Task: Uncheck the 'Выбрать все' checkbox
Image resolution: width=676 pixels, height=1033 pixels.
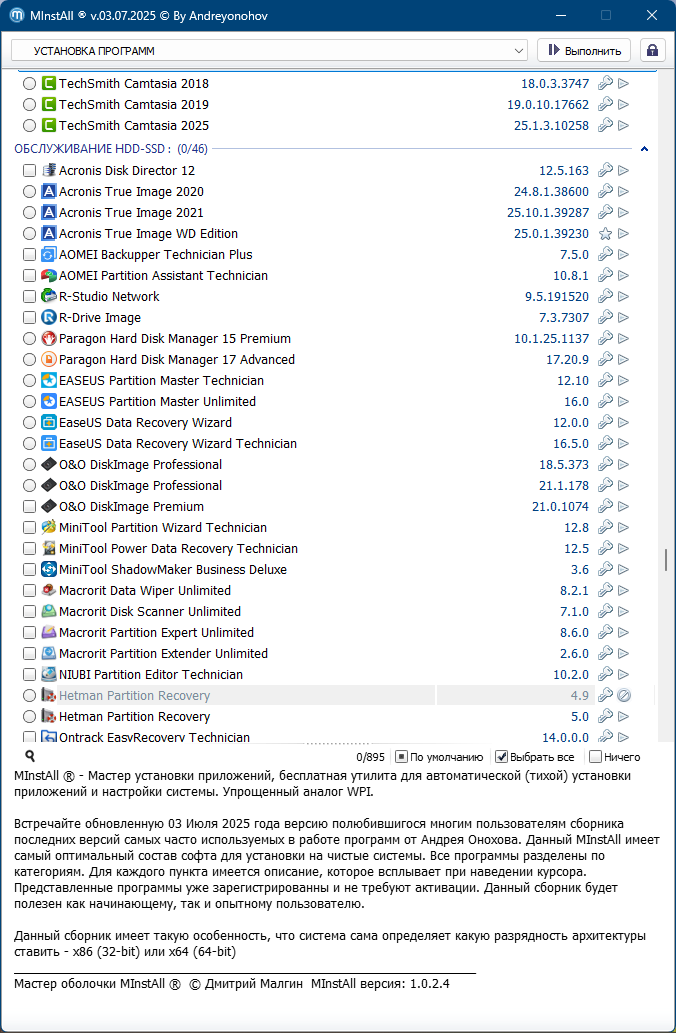Action: click(501, 757)
